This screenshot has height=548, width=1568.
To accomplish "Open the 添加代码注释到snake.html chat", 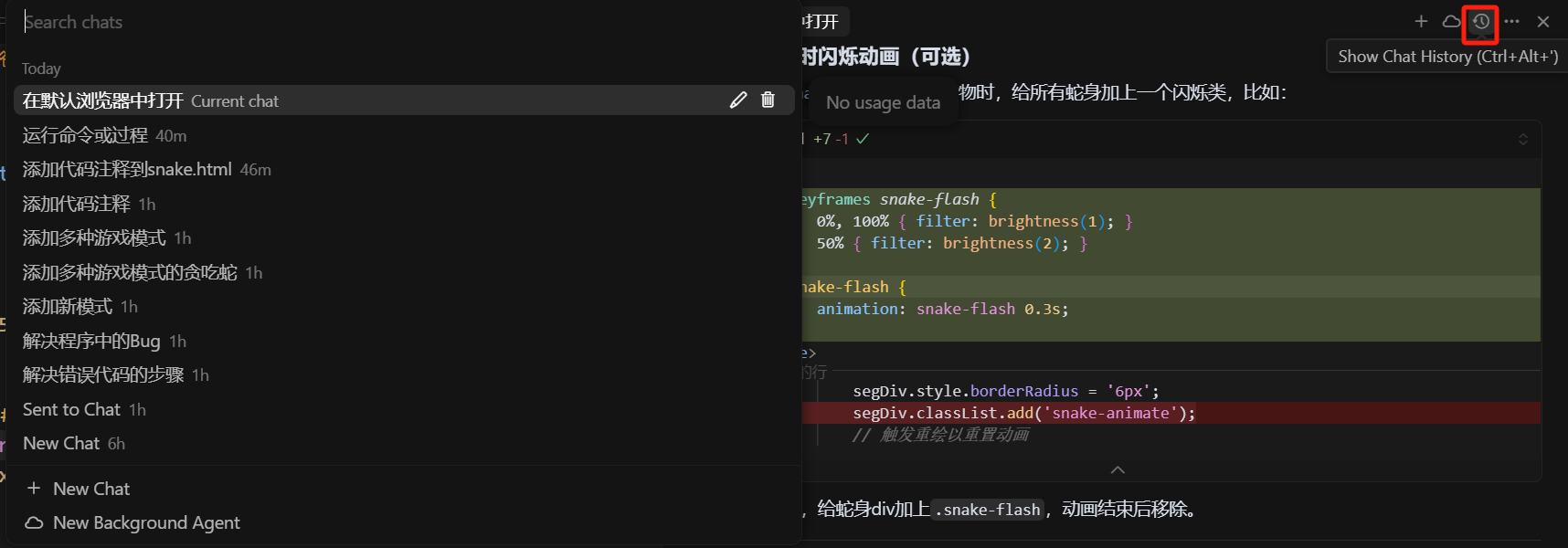I will pyautogui.click(x=127, y=170).
